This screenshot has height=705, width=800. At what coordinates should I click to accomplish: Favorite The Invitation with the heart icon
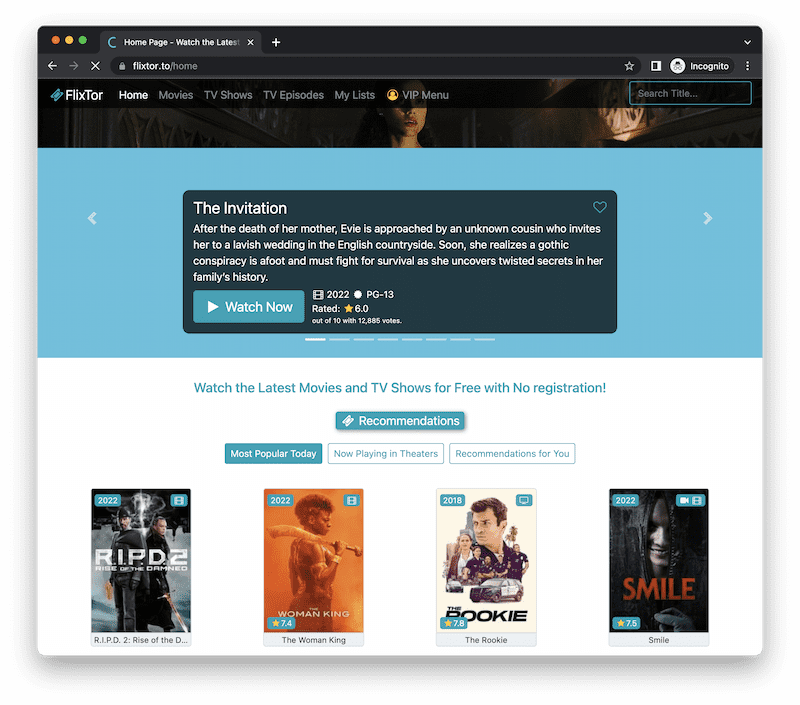click(599, 207)
